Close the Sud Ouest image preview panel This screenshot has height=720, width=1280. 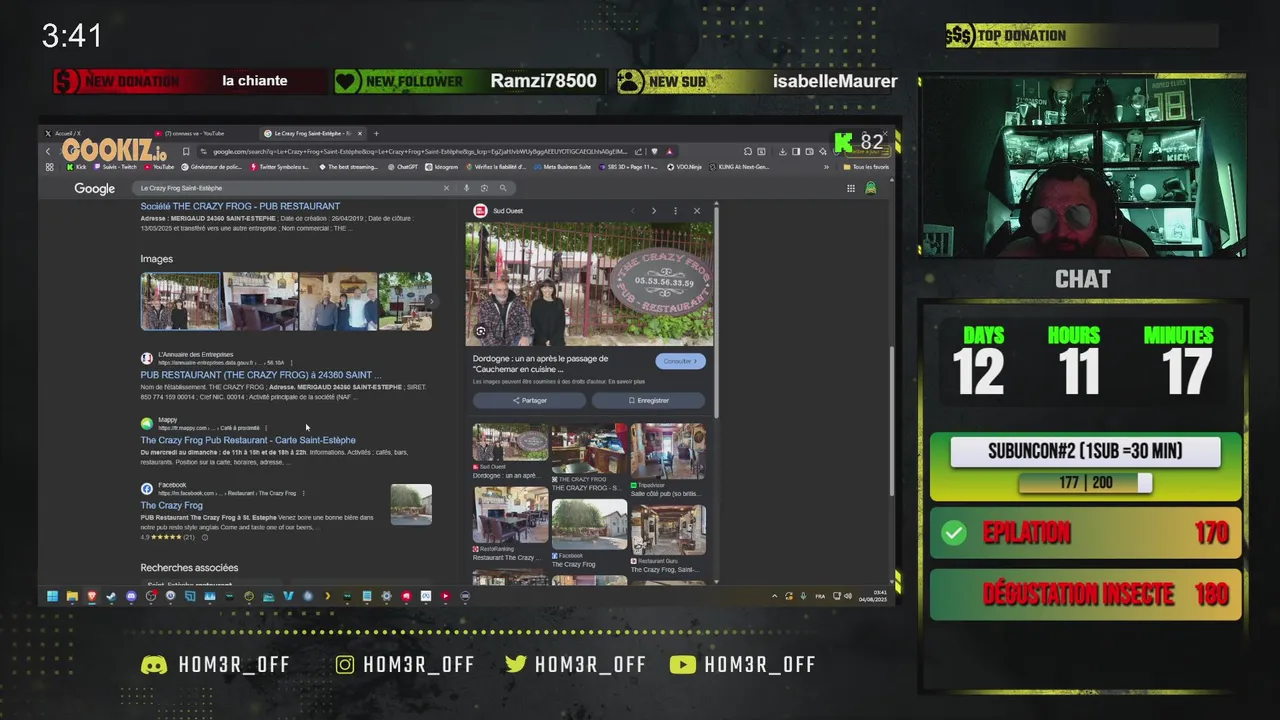[x=697, y=211]
